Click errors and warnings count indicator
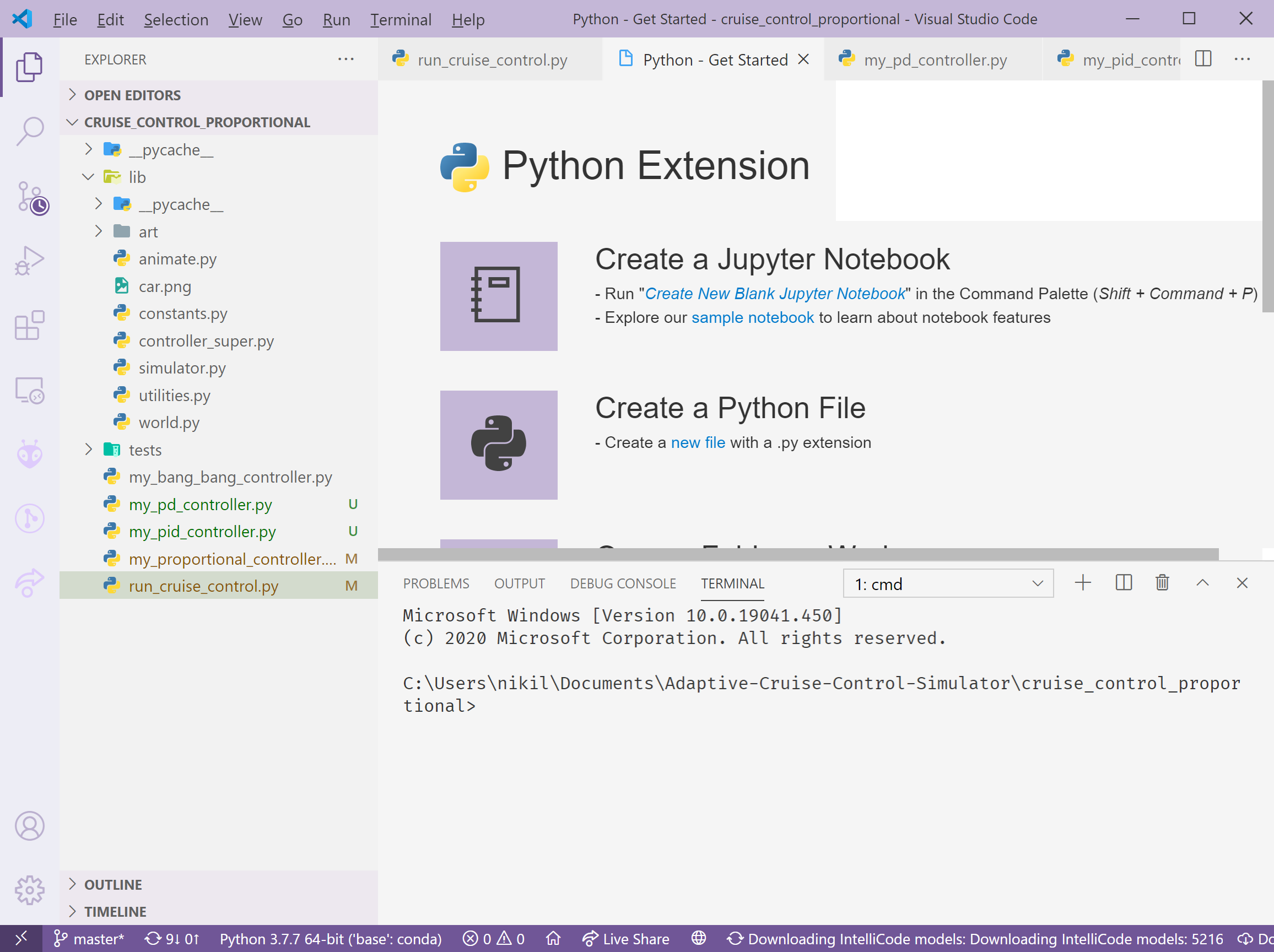This screenshot has width=1274, height=952. click(x=494, y=939)
